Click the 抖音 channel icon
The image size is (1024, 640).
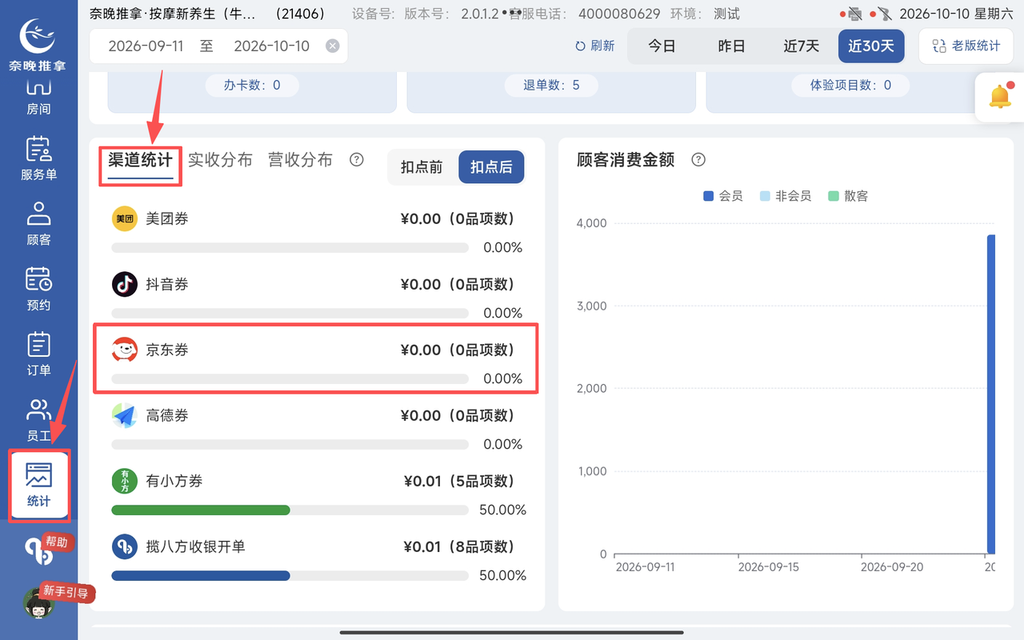point(124,284)
